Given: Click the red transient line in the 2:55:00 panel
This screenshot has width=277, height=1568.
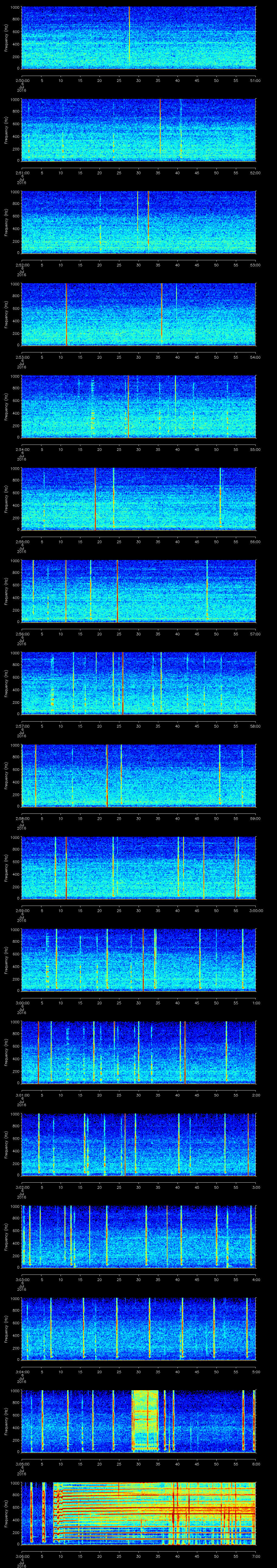Looking at the screenshot, I should click(x=95, y=499).
